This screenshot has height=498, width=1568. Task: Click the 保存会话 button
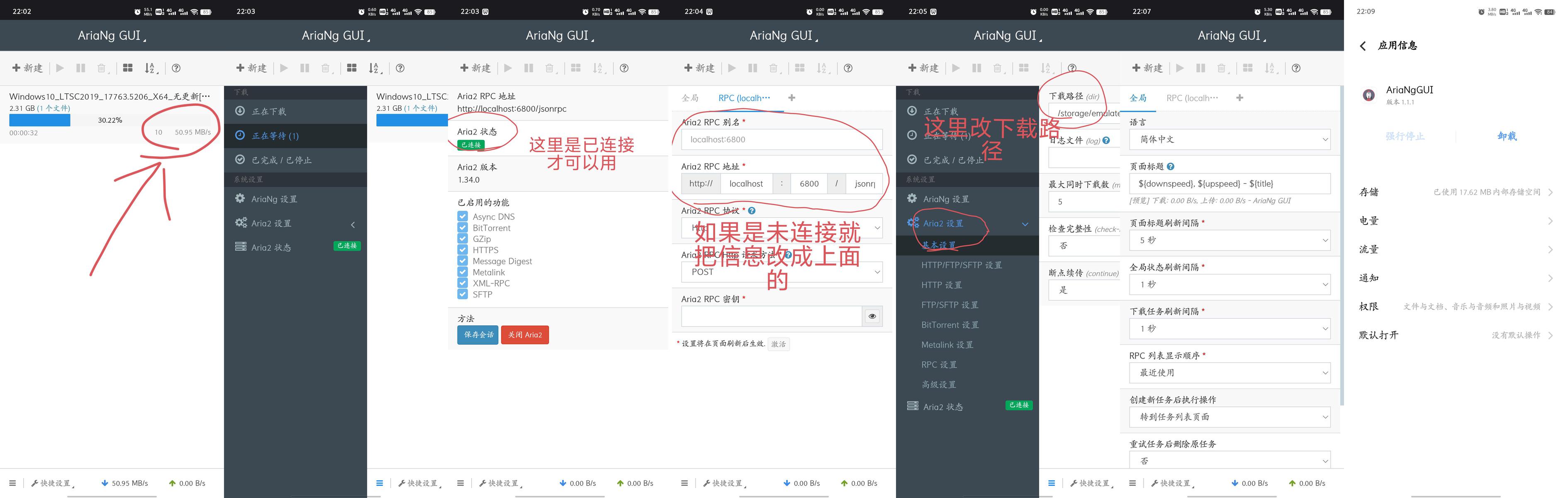click(478, 335)
